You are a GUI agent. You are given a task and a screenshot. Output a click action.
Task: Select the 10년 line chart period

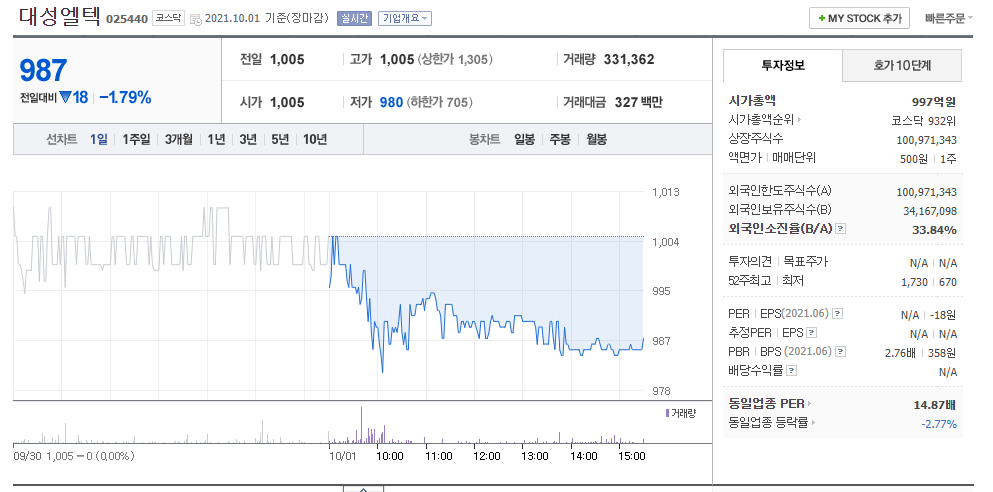(x=315, y=139)
